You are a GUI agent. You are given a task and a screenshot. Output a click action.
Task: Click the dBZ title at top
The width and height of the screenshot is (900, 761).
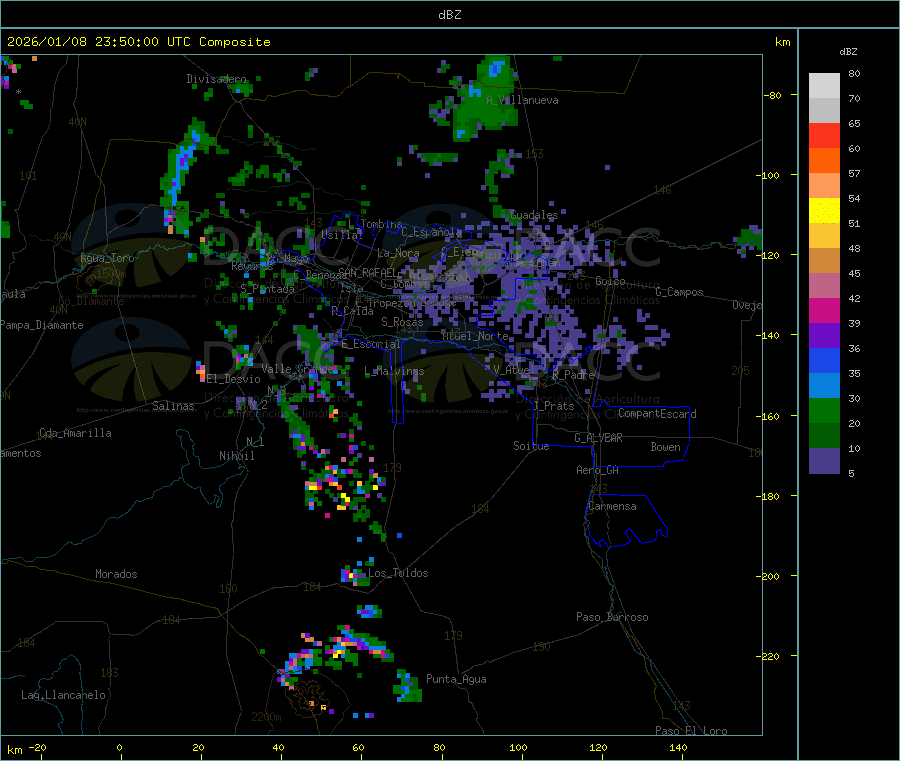click(x=449, y=15)
